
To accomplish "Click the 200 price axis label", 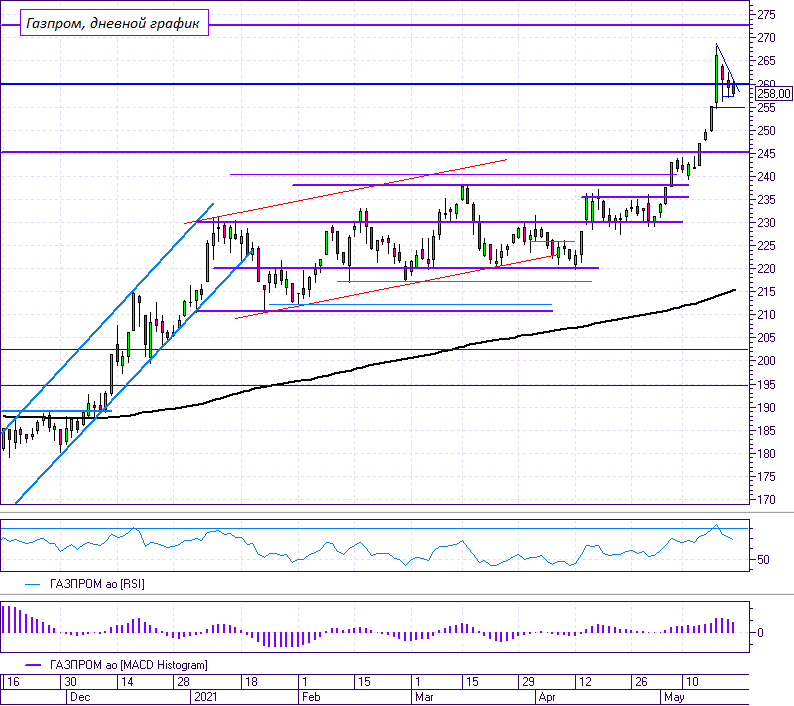I will point(766,361).
